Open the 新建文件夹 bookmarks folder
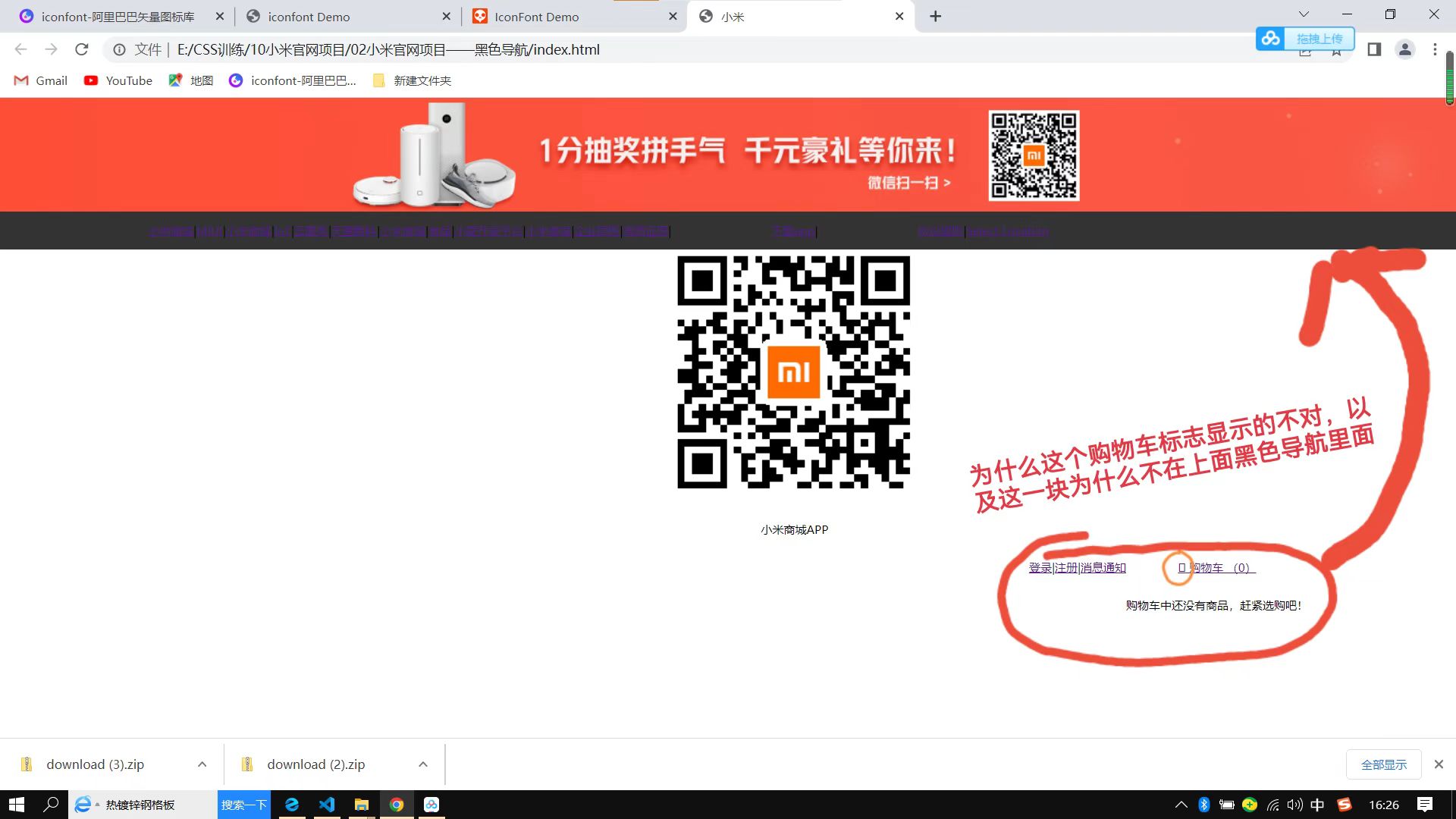 [413, 80]
